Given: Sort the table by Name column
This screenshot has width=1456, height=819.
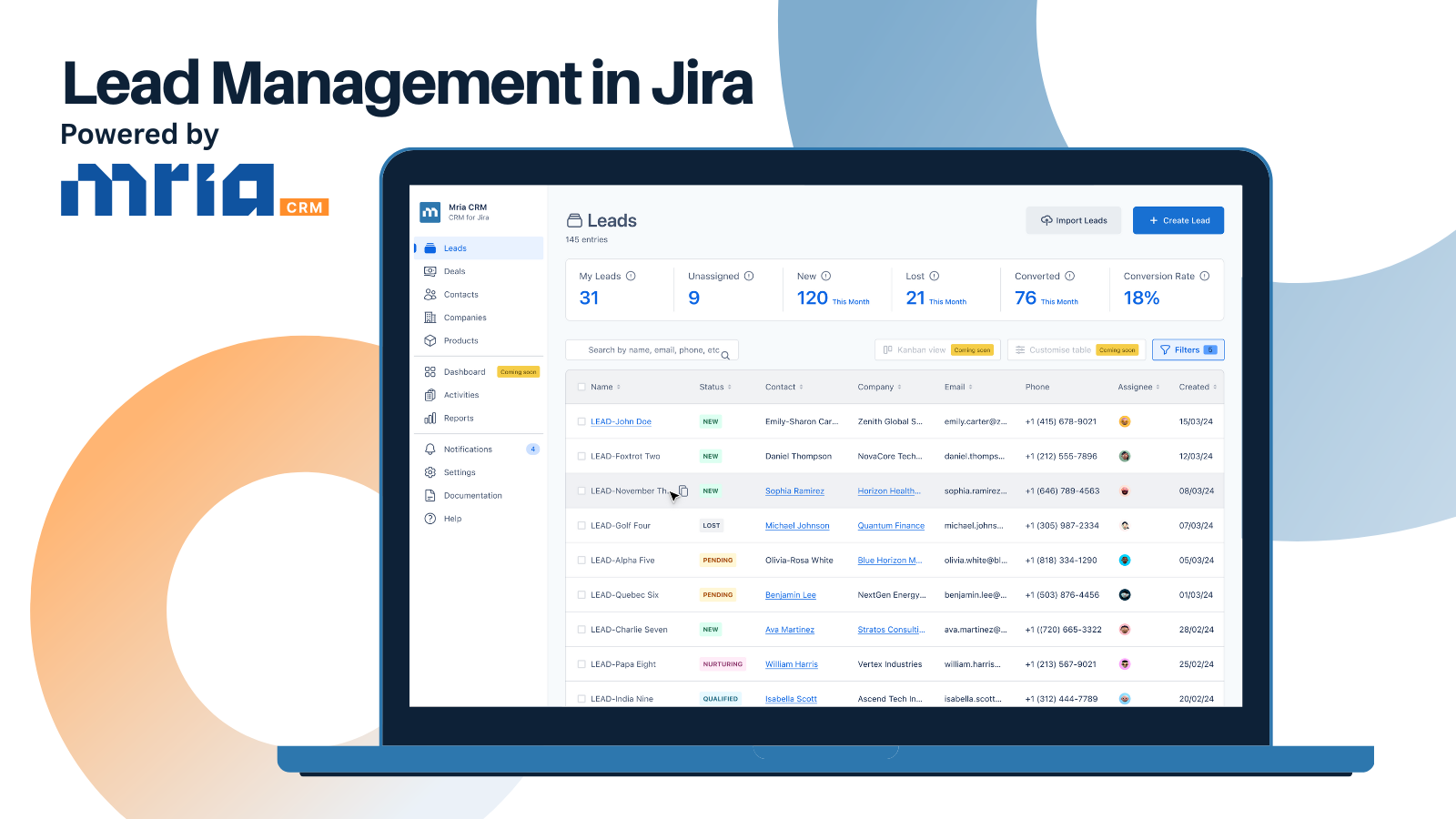Looking at the screenshot, I should (605, 387).
